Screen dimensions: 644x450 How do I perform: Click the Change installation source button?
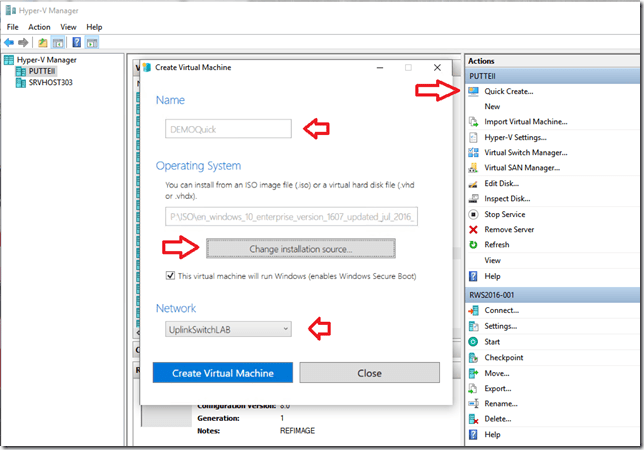301,248
